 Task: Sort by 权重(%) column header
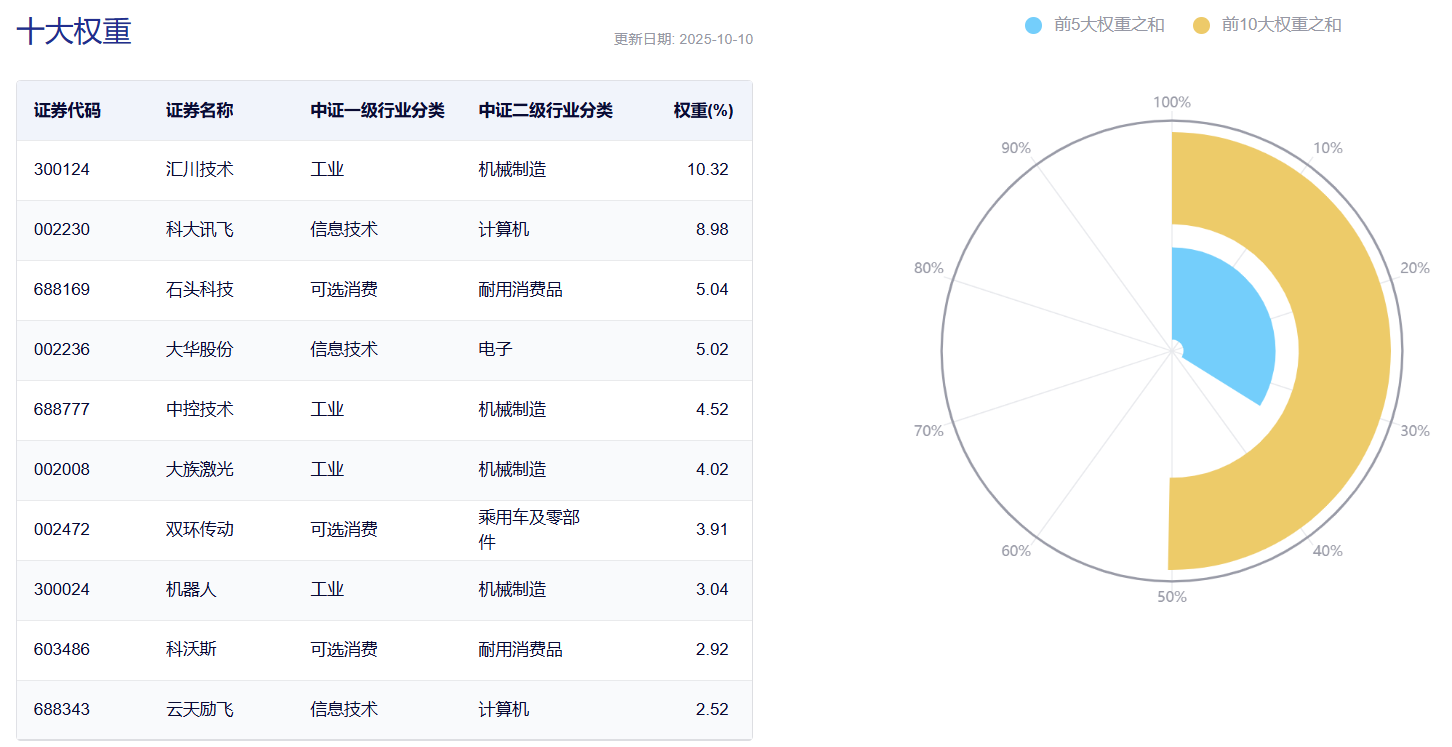tap(703, 111)
